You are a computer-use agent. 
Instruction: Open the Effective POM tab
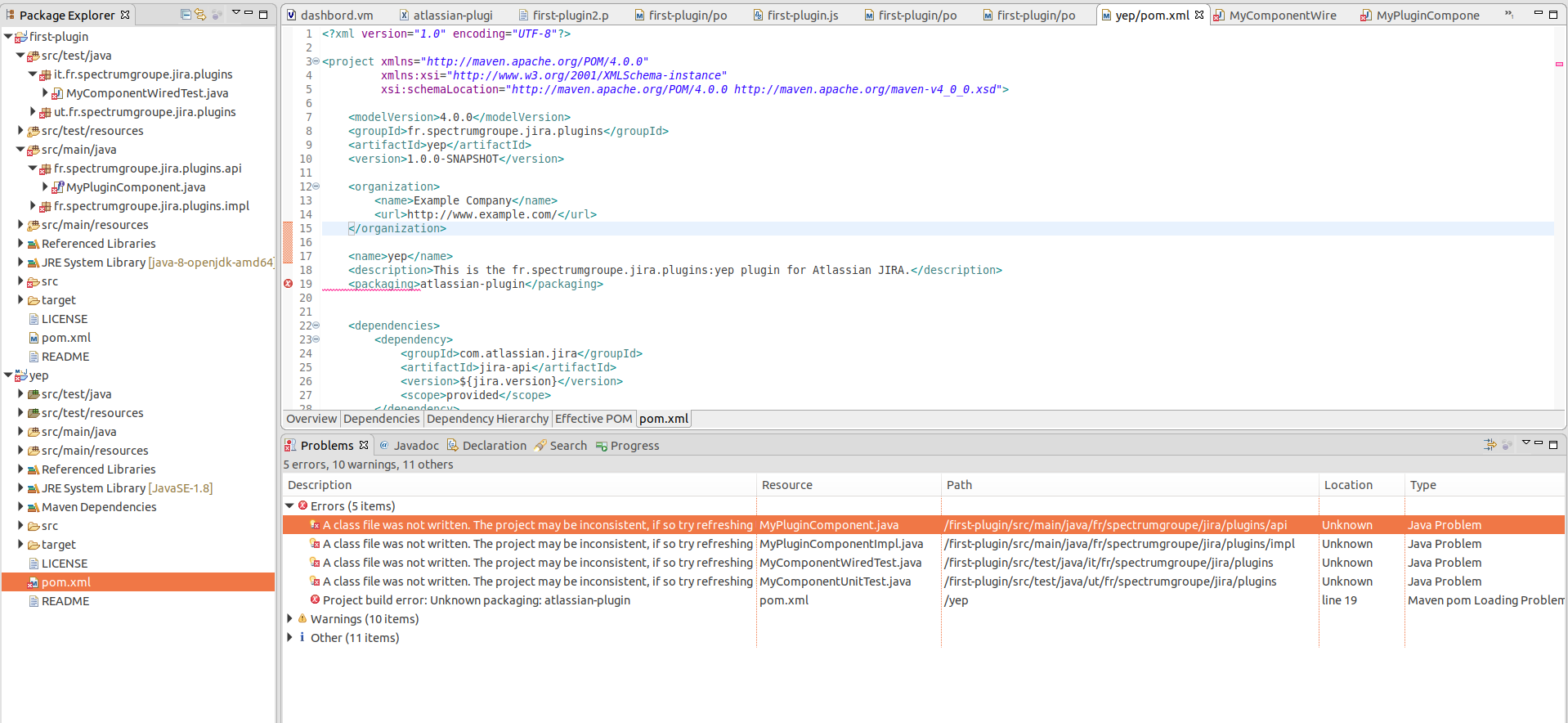[x=594, y=419]
